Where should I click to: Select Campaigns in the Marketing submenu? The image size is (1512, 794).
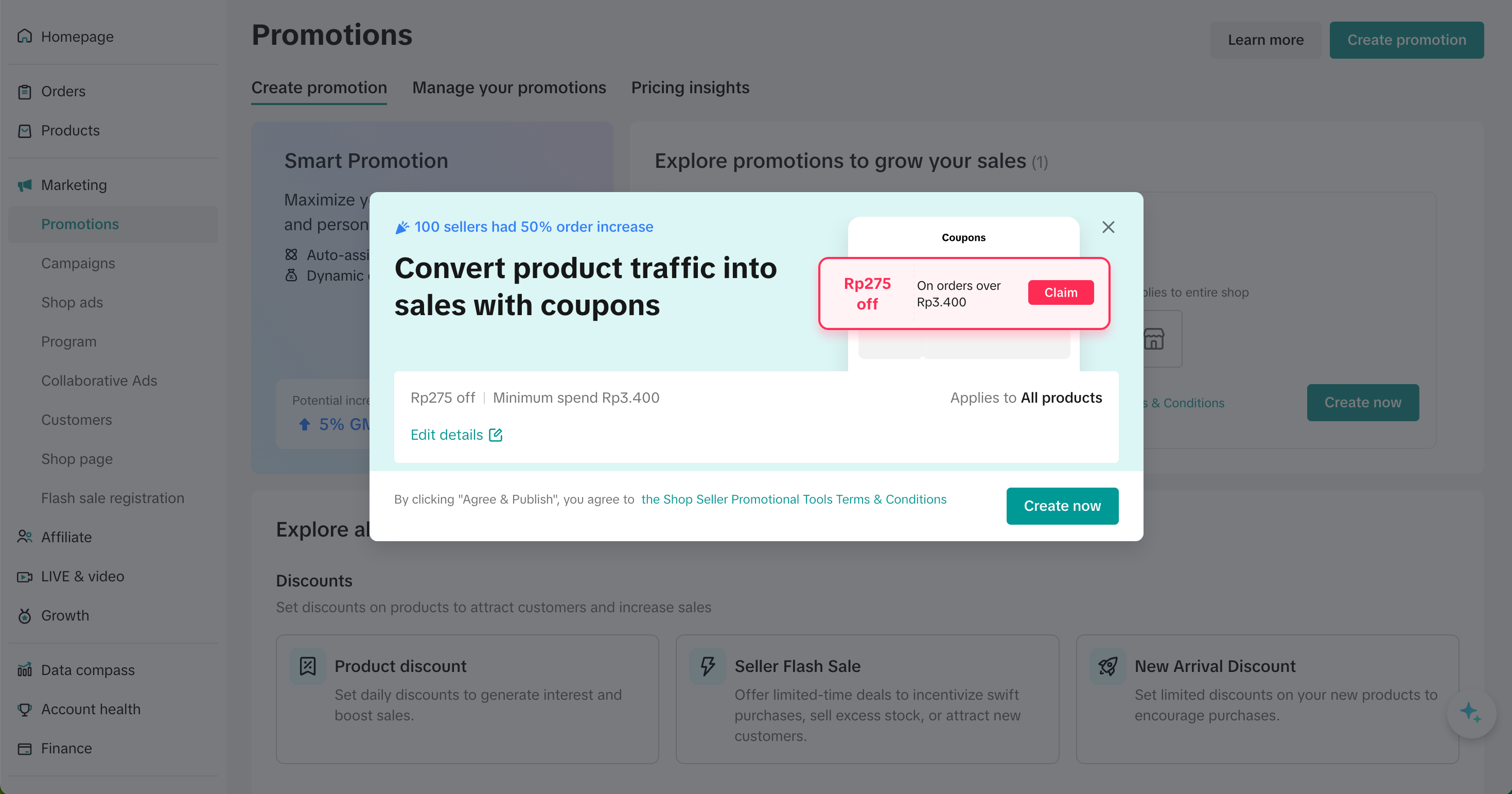(x=78, y=263)
